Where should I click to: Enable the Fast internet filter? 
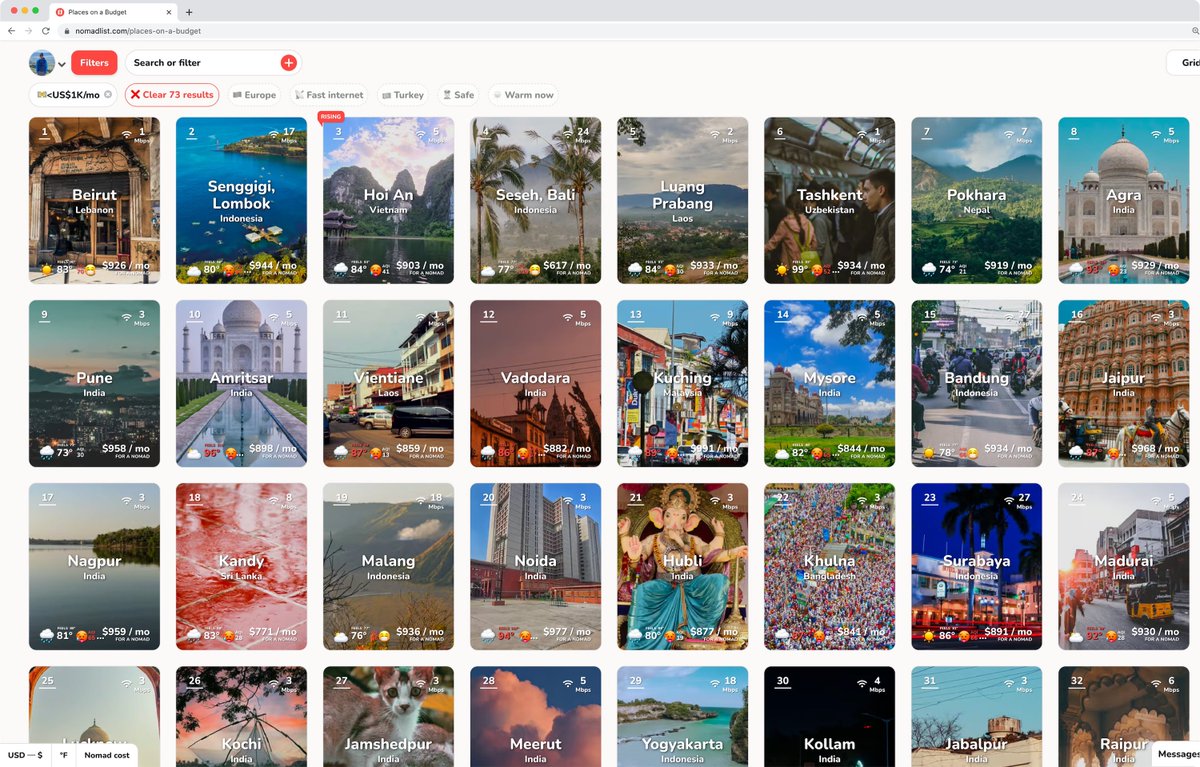329,95
